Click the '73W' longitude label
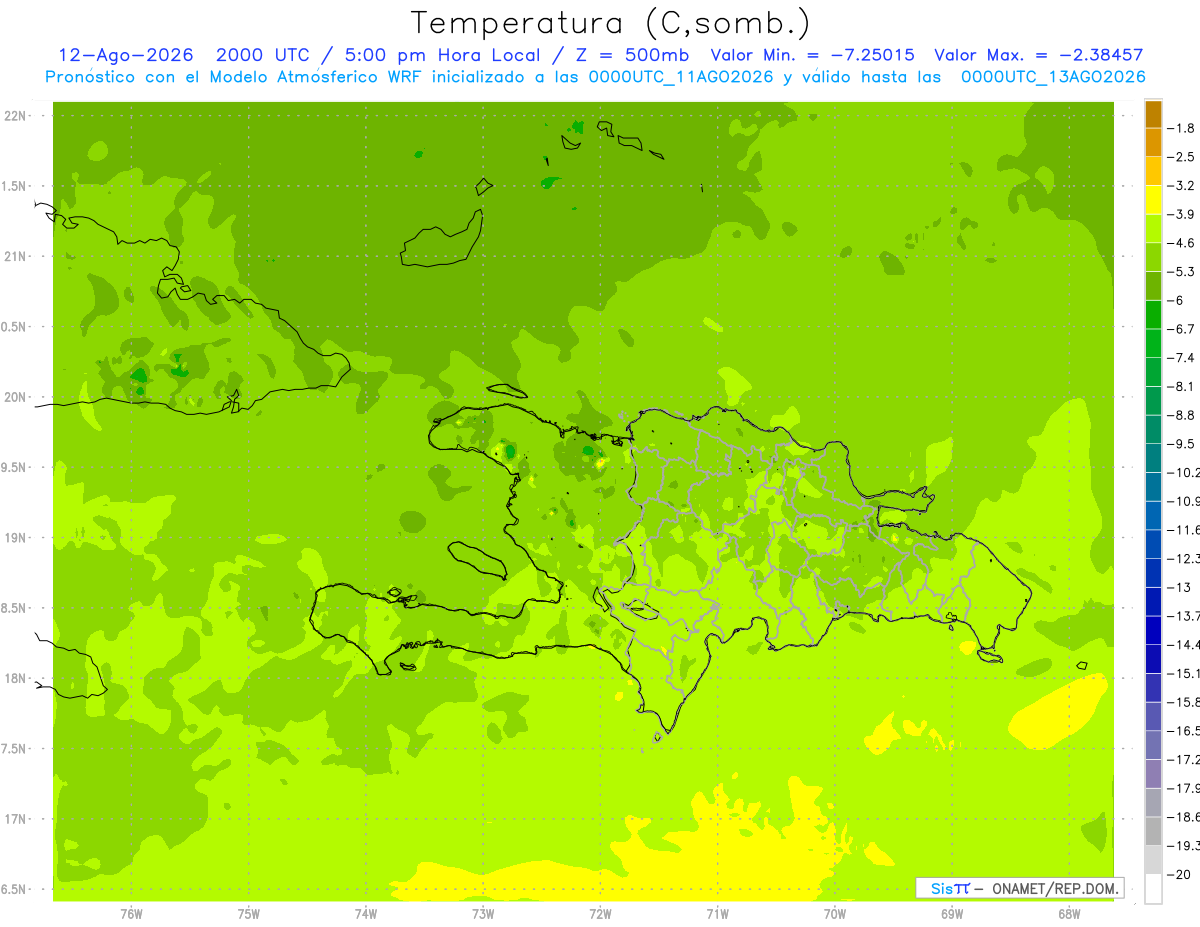1200x927 pixels. (x=483, y=913)
